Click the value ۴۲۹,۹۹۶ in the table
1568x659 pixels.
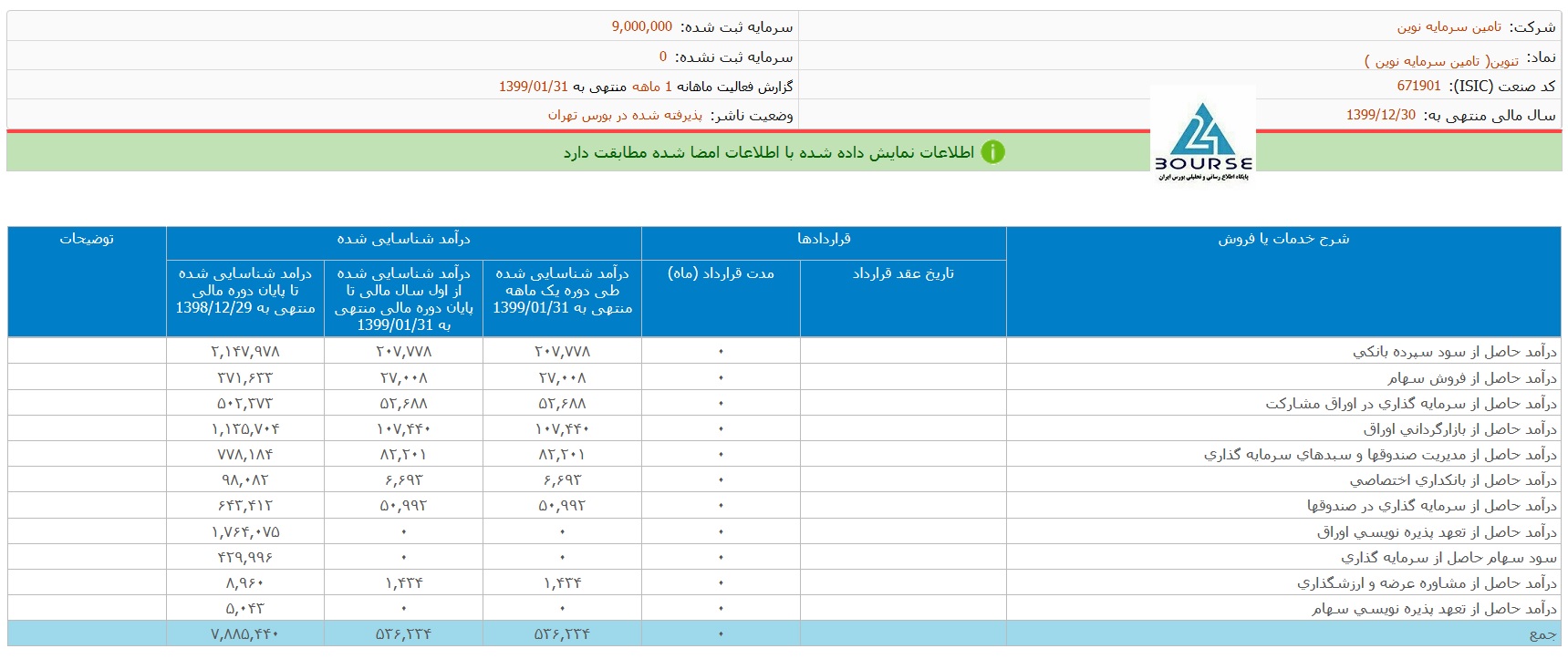point(245,557)
